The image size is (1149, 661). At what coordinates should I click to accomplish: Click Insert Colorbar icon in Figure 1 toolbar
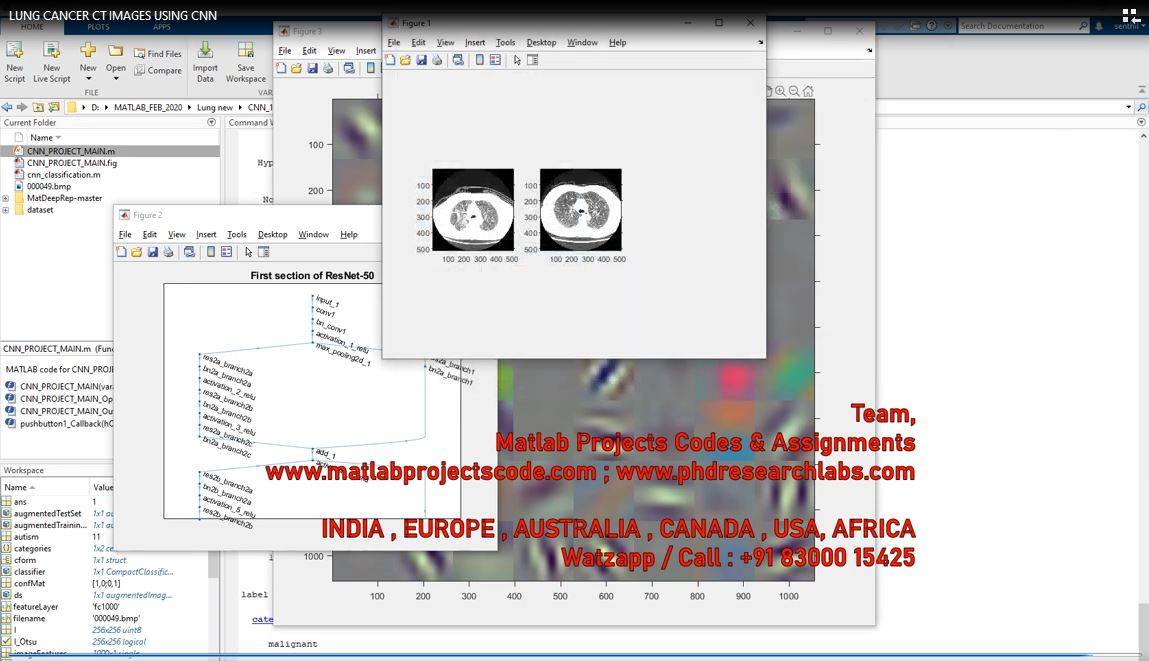[x=479, y=60]
